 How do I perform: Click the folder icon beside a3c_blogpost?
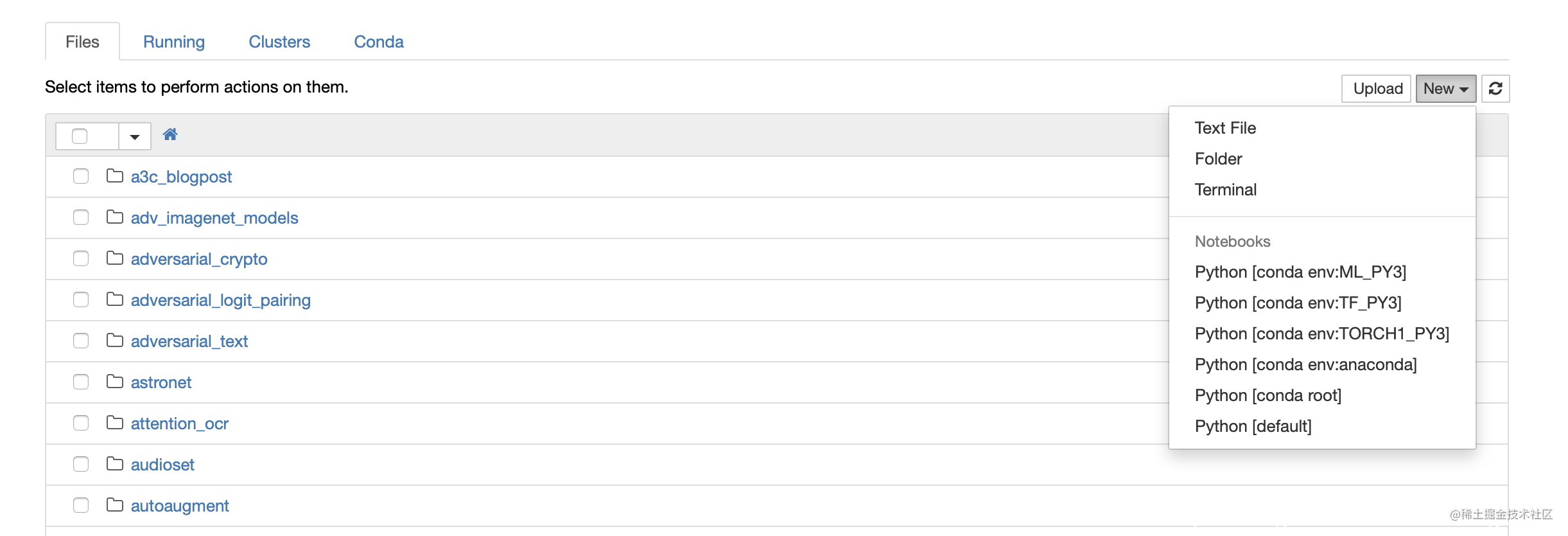(115, 175)
